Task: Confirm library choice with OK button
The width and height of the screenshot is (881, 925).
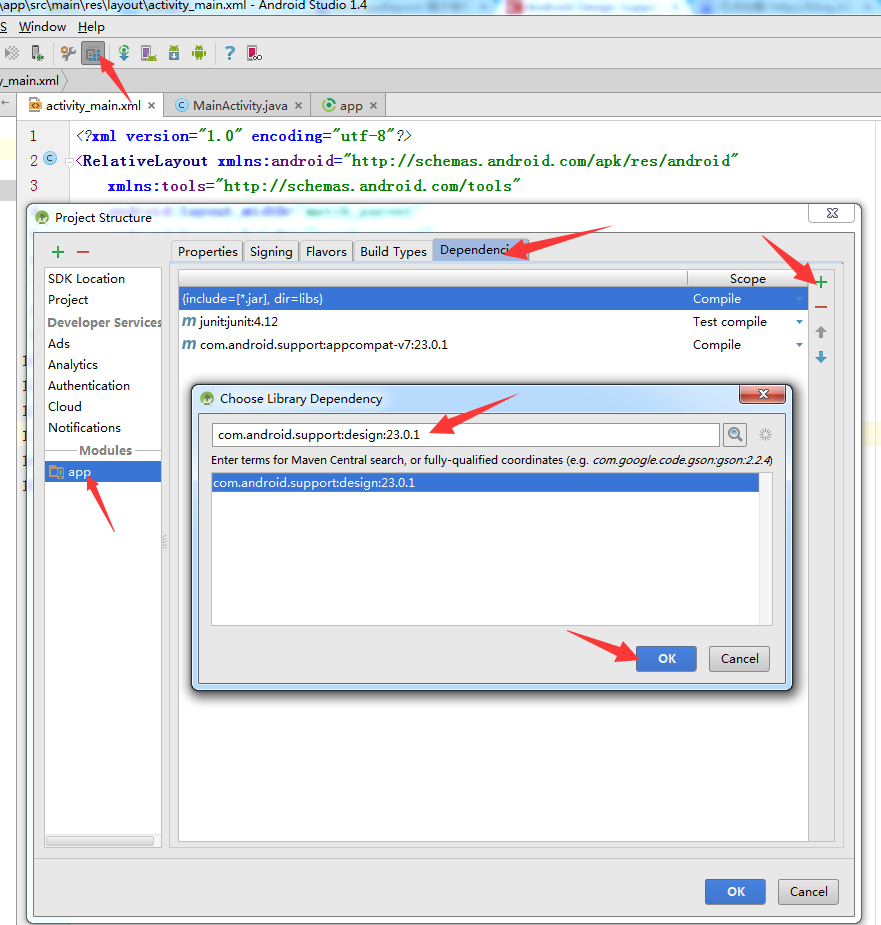Action: coord(666,658)
